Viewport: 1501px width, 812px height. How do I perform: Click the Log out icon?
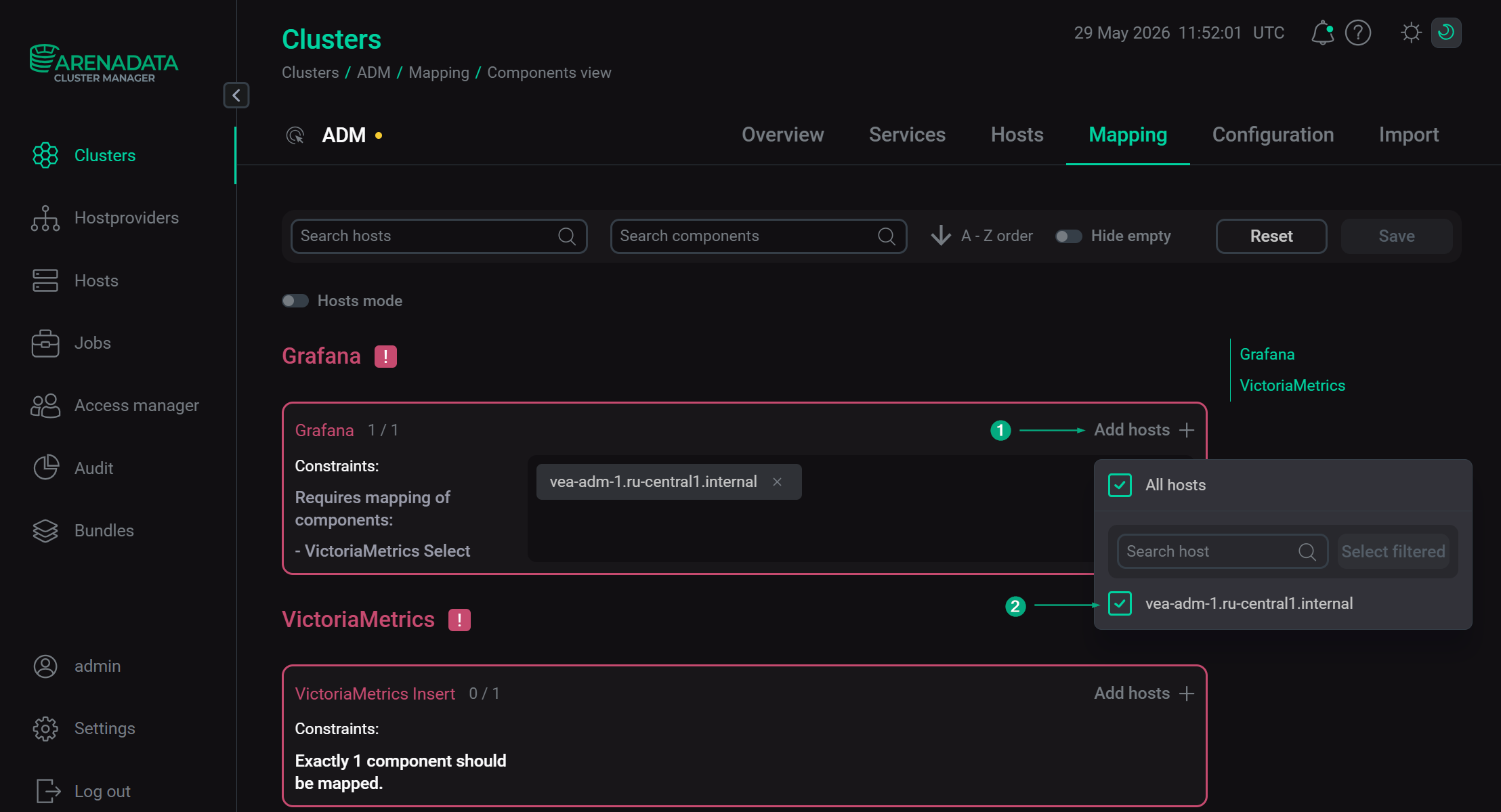[47, 791]
